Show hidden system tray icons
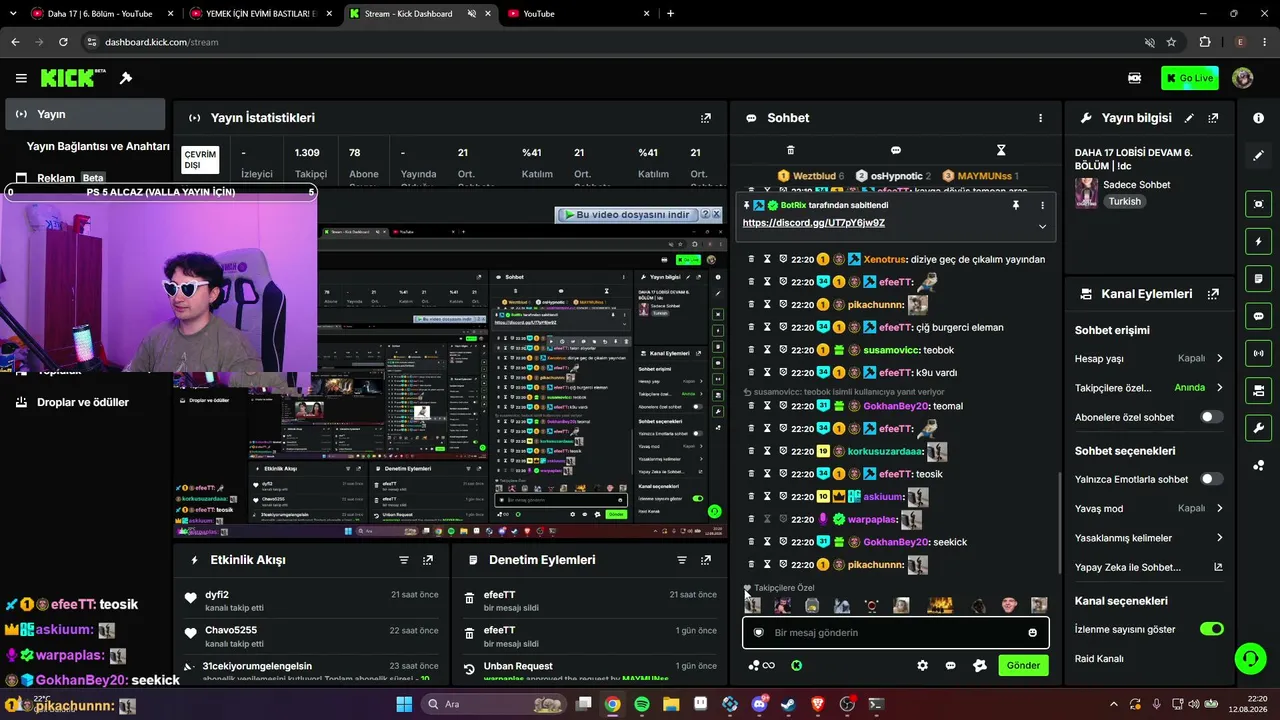Viewport: 1280px width, 720px height. [1114, 704]
